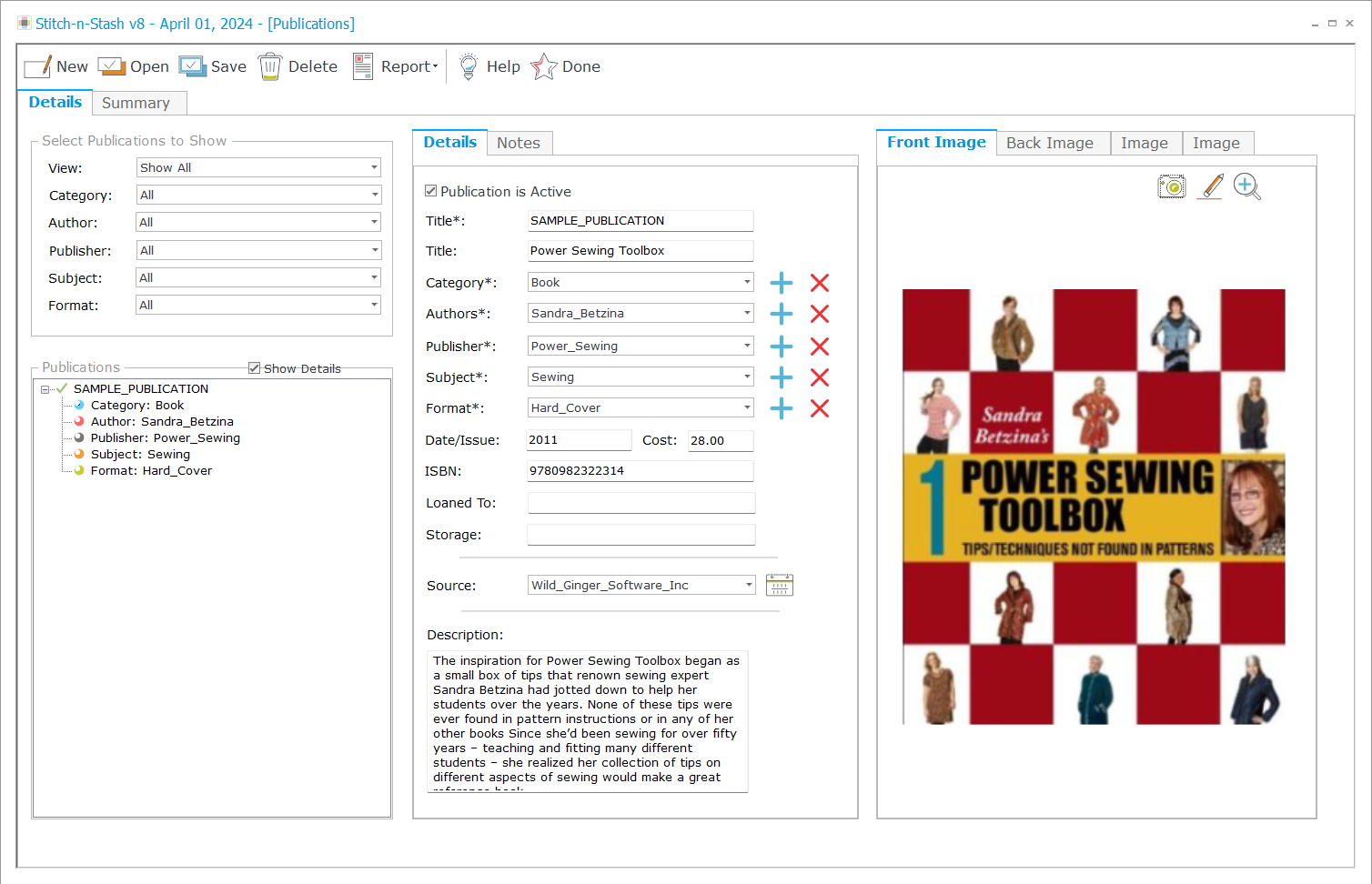The image size is (1372, 884).
Task: Click the calendar icon beside Source
Action: (780, 585)
